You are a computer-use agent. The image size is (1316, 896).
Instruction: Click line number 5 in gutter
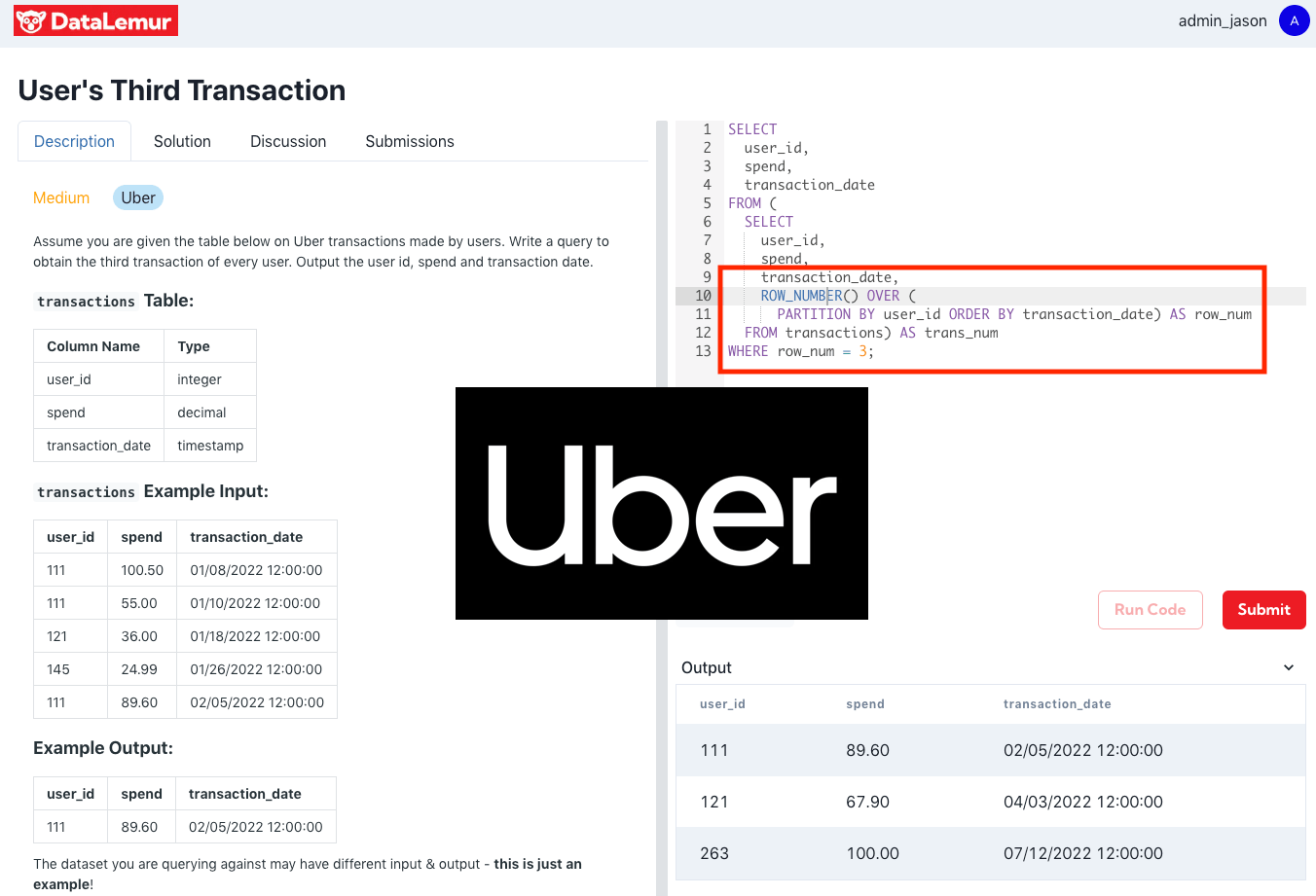[x=707, y=203]
